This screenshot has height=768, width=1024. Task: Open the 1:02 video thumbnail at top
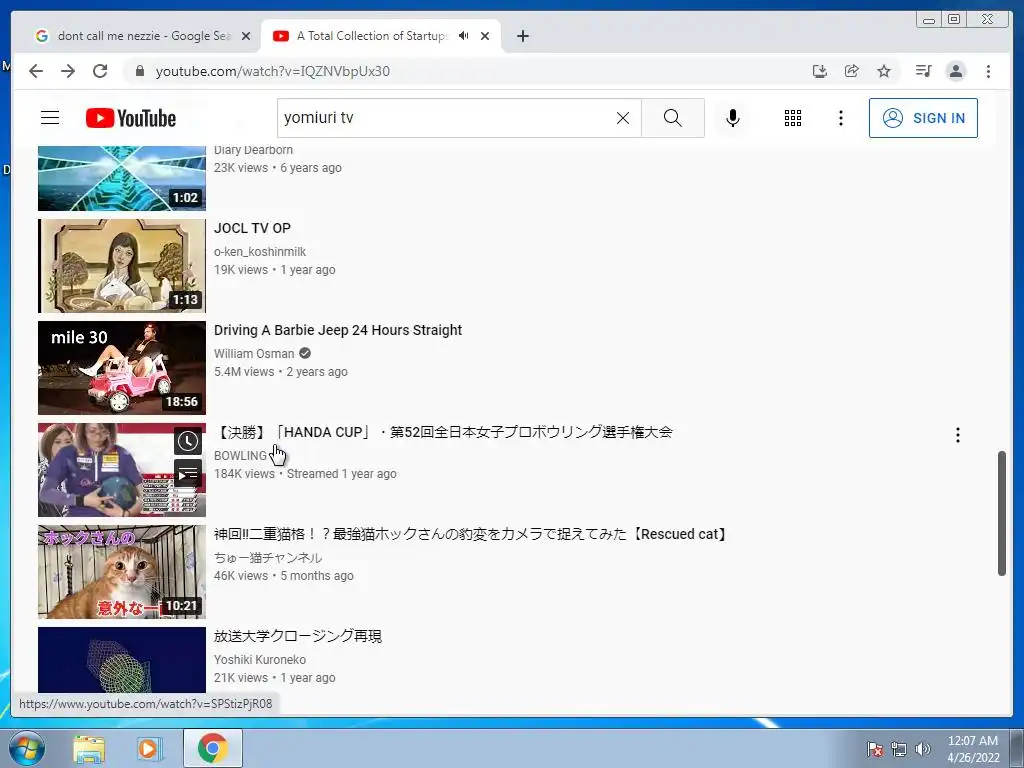pos(122,178)
